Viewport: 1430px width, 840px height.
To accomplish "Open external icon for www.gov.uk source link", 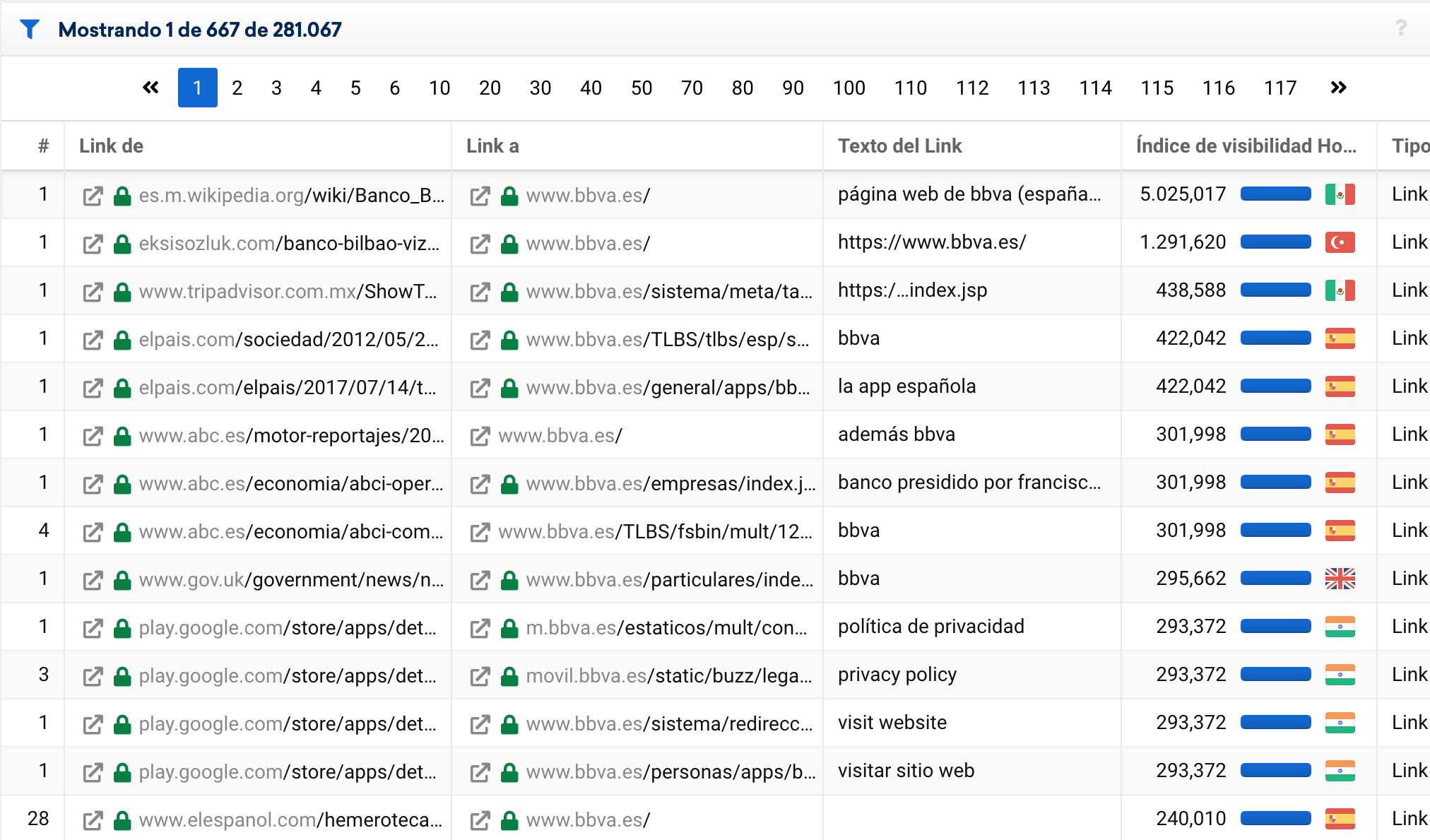I will coord(93,580).
